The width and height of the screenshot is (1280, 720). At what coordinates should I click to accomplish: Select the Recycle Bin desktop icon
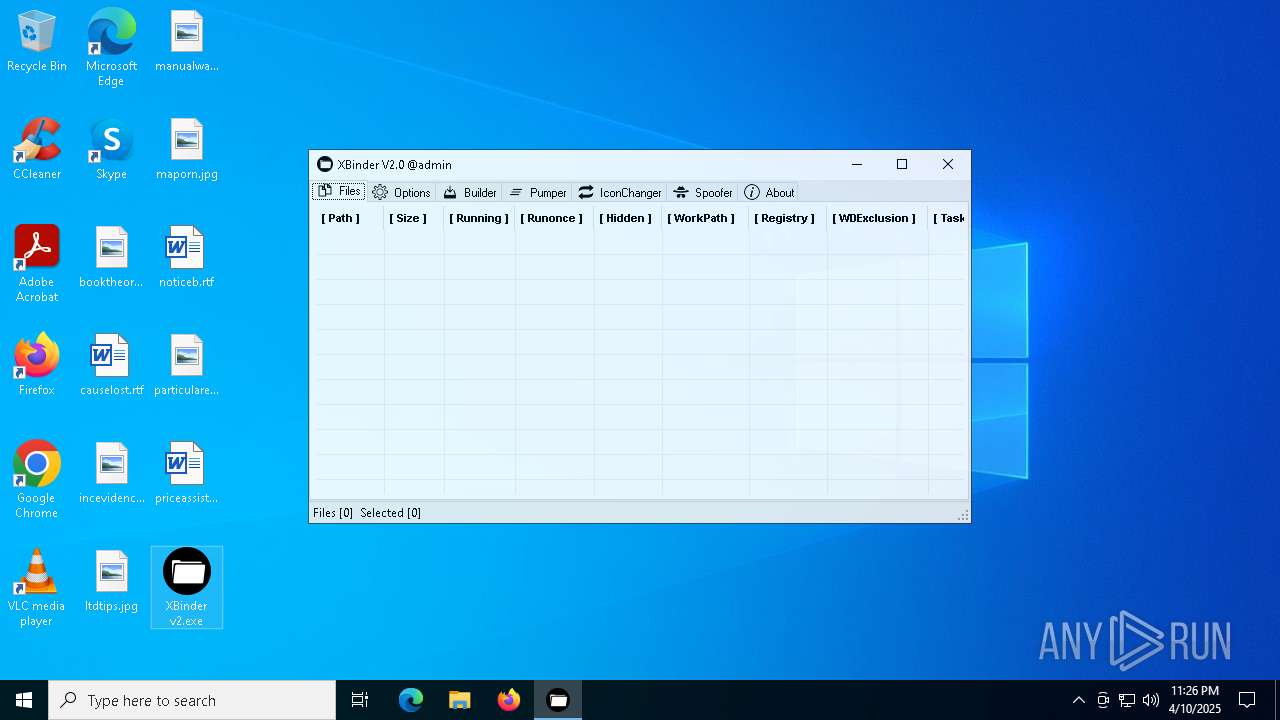tap(37, 42)
